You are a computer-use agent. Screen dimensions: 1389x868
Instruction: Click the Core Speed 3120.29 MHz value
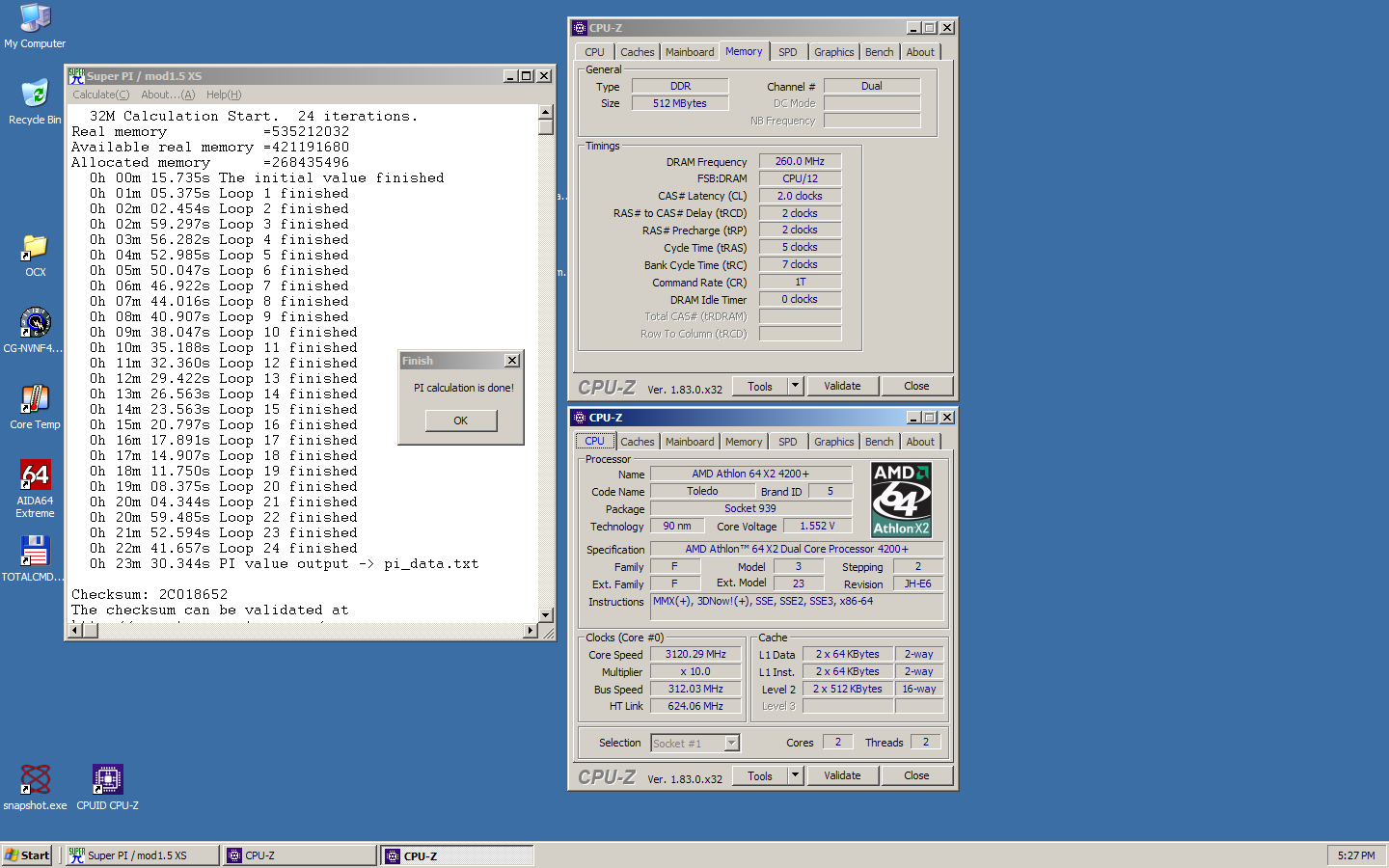[x=695, y=654]
